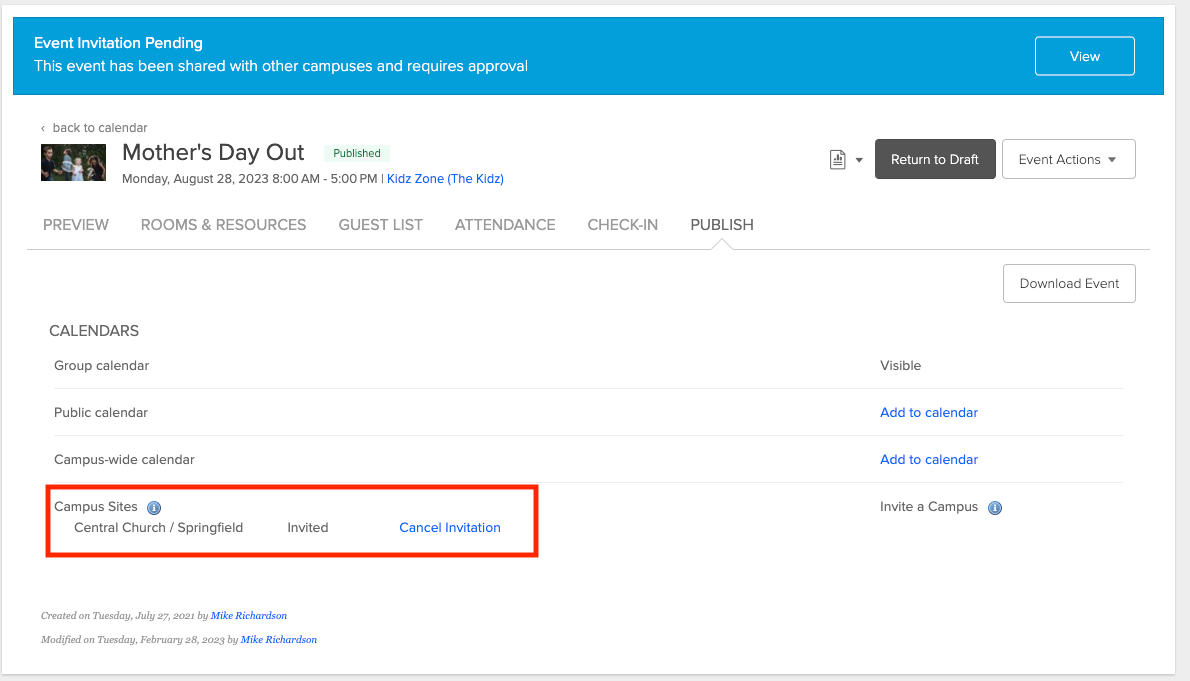Expand the arrow beside the report icon
This screenshot has width=1190, height=681.
click(x=858, y=160)
